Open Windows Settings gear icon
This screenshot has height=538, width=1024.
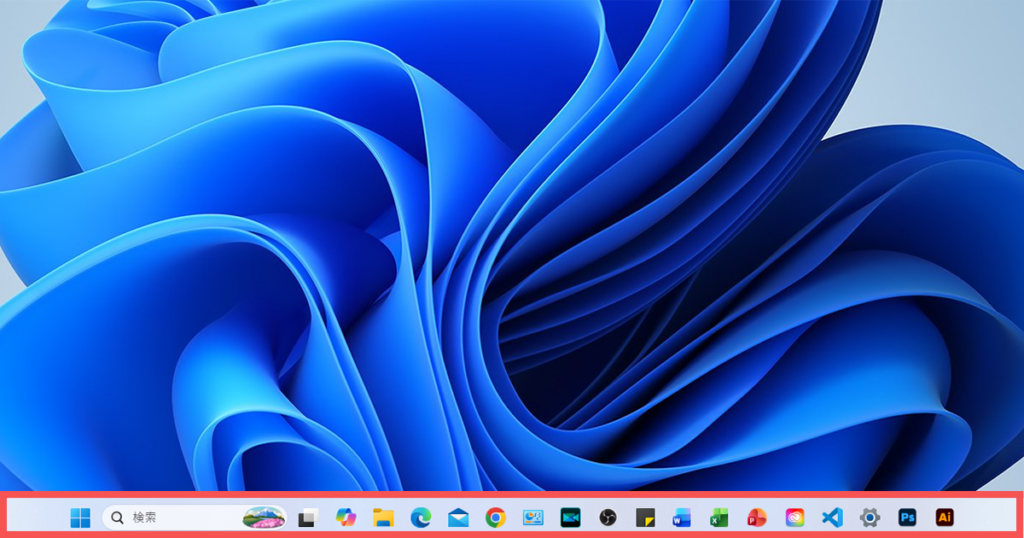870,517
